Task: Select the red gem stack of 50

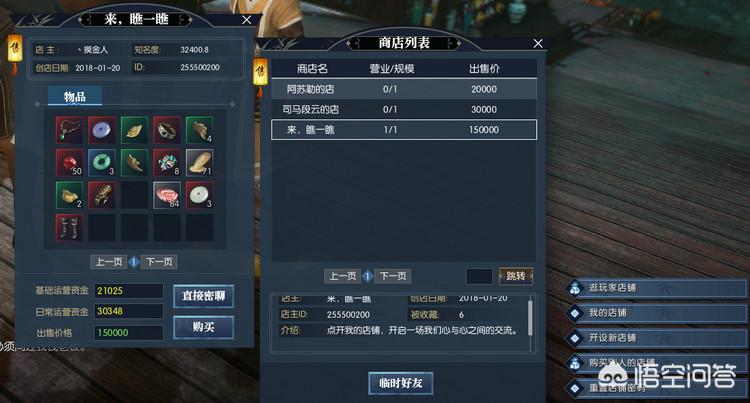Action: click(x=69, y=162)
